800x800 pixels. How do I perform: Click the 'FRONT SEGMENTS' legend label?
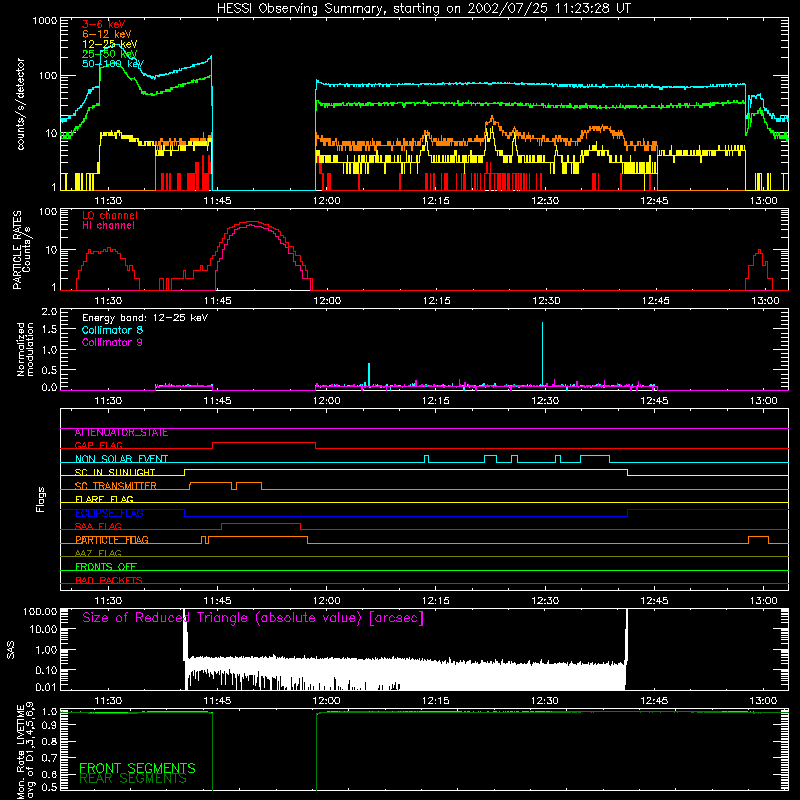tap(137, 768)
